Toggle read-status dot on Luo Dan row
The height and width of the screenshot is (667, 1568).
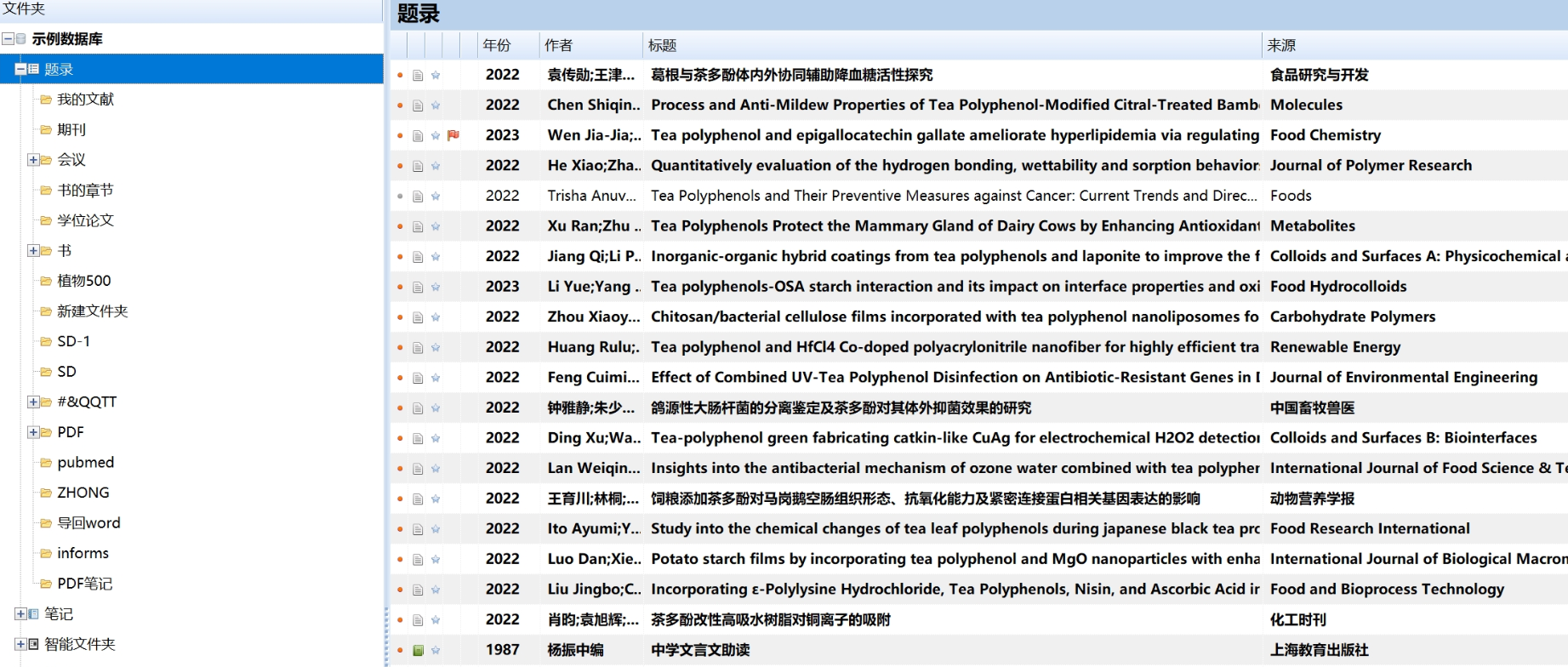tap(400, 559)
